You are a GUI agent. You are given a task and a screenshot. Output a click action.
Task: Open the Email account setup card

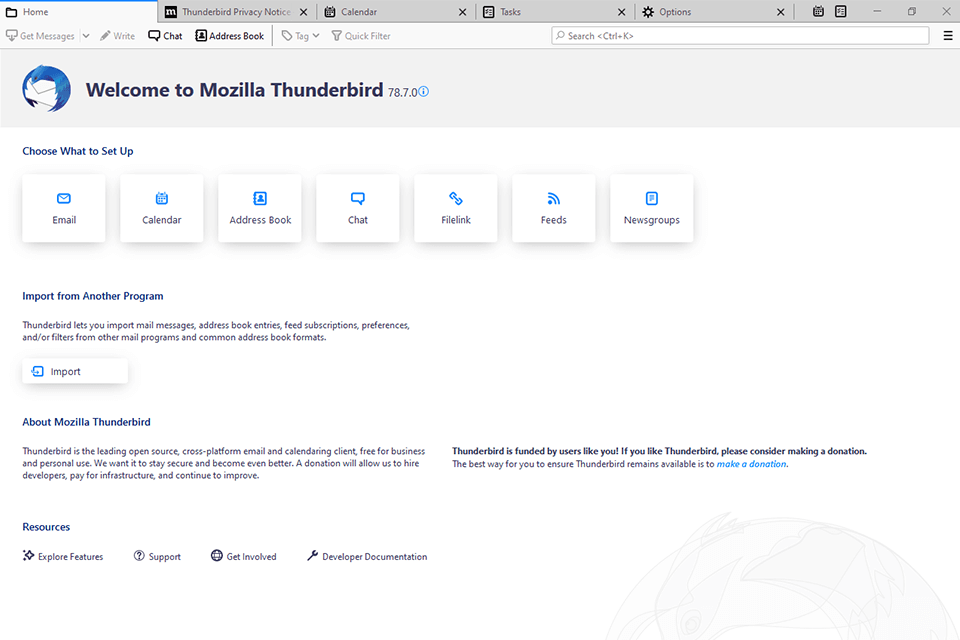click(x=64, y=208)
